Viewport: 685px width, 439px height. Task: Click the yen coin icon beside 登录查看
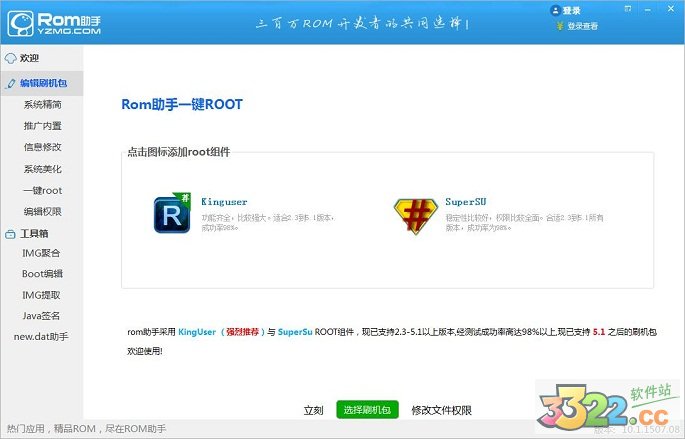[x=560, y=26]
